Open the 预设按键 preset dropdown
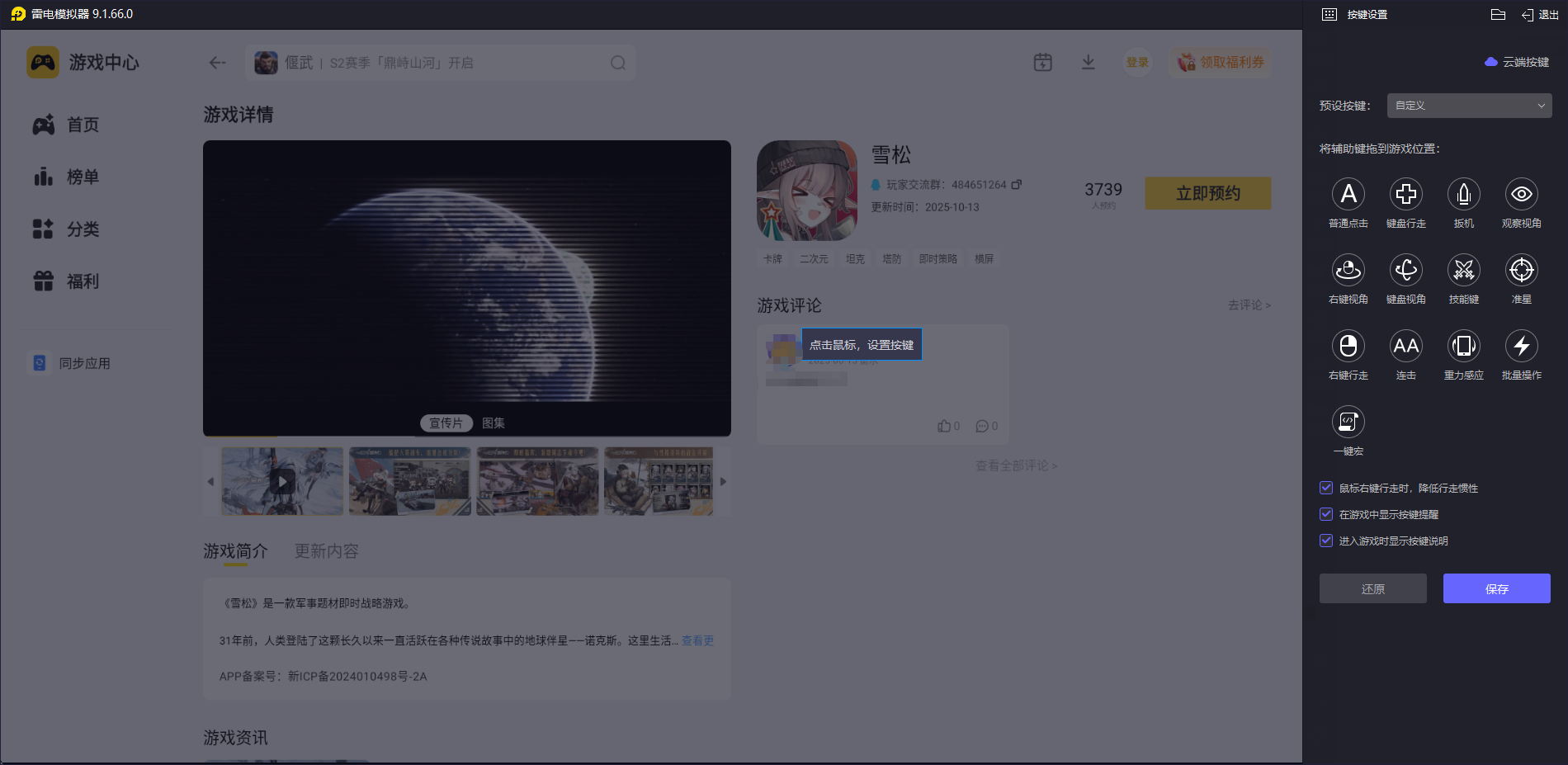 [x=1468, y=106]
